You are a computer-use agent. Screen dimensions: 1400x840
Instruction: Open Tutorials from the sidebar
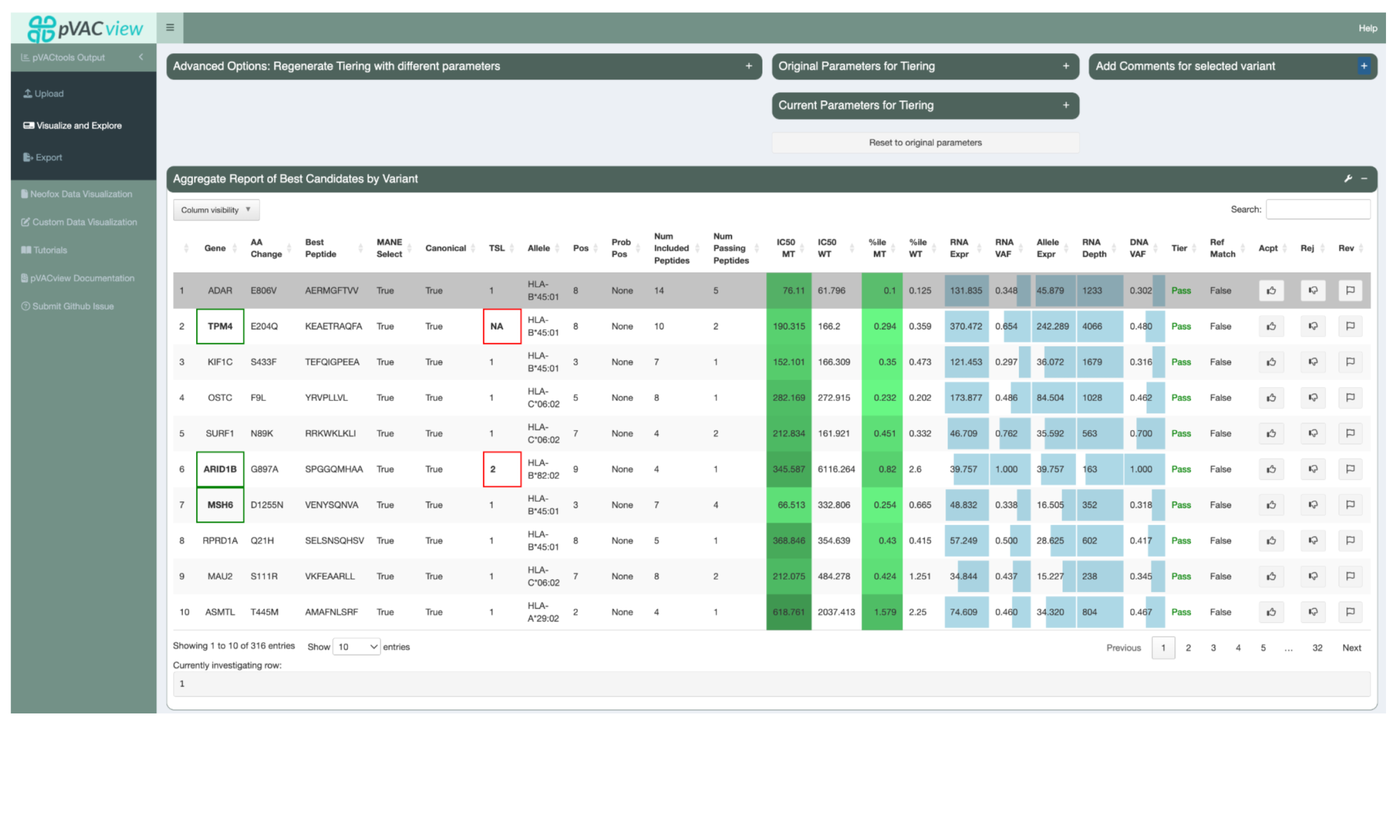tap(50, 250)
